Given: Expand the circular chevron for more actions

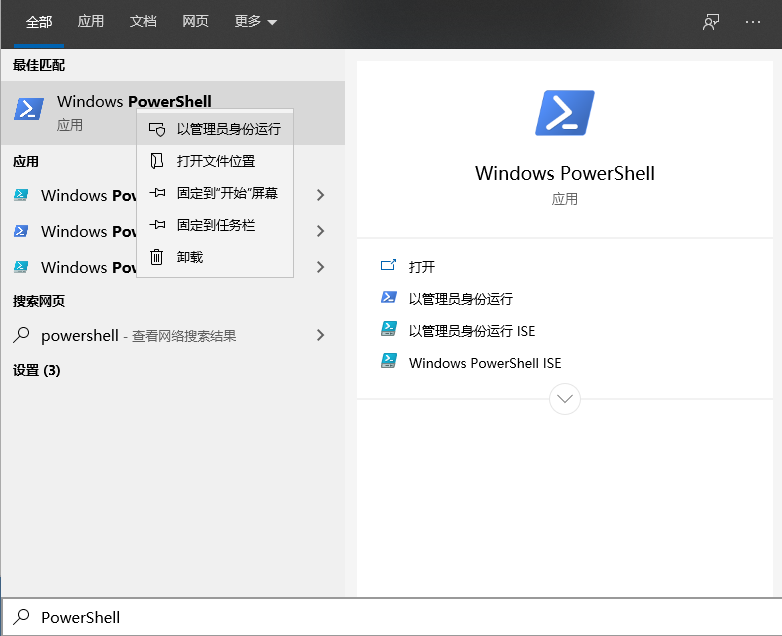Looking at the screenshot, I should (565, 398).
